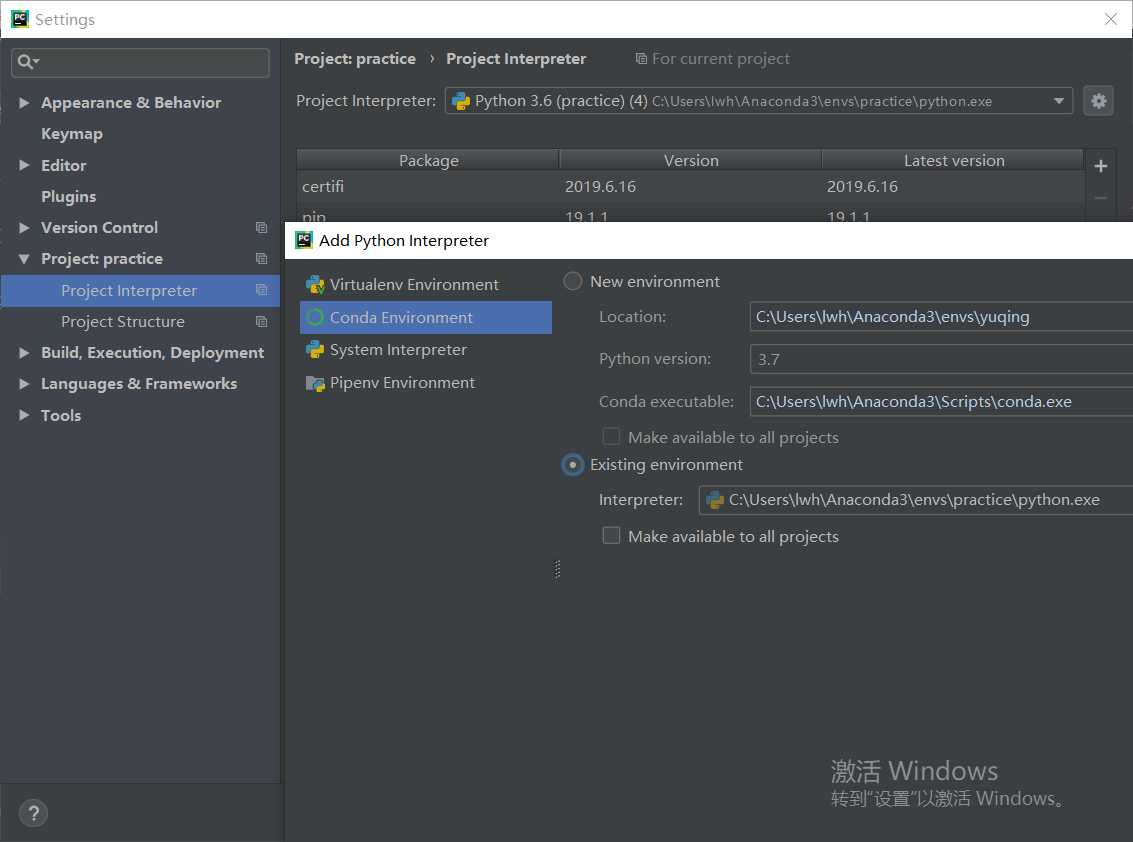Select the Existing environment radio button
This screenshot has width=1133, height=842.
[572, 465]
